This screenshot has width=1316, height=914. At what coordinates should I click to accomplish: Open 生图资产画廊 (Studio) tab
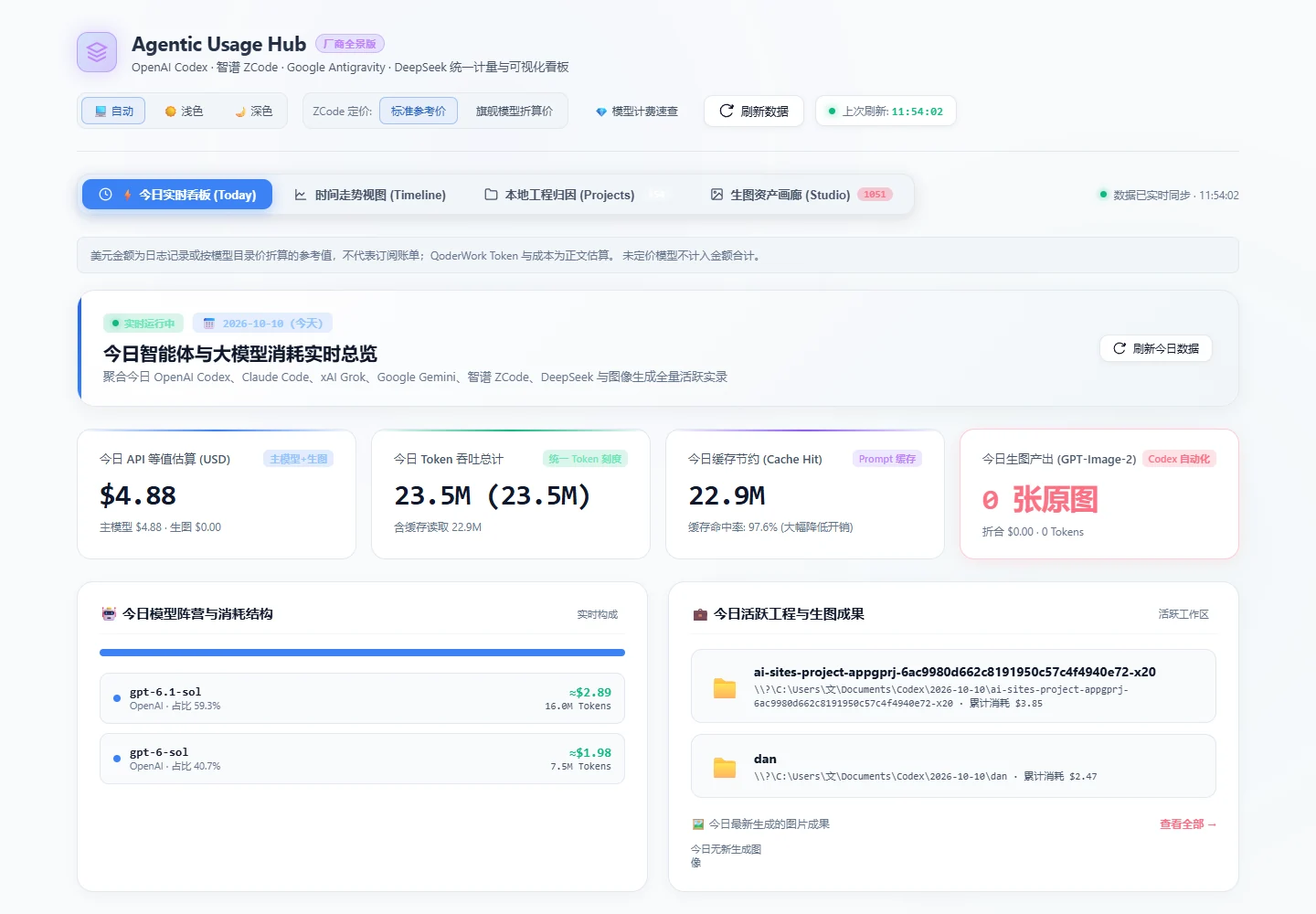[801, 195]
